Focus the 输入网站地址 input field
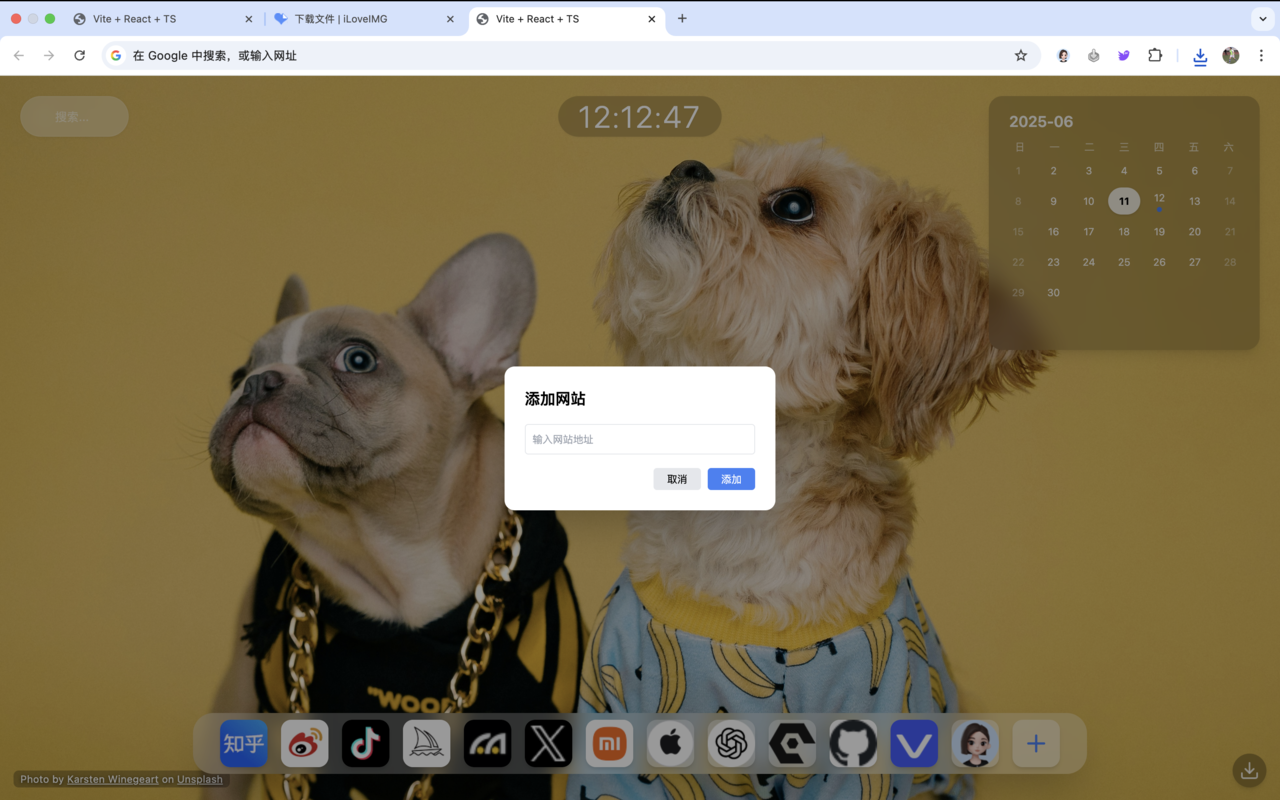The image size is (1280, 800). pos(640,439)
